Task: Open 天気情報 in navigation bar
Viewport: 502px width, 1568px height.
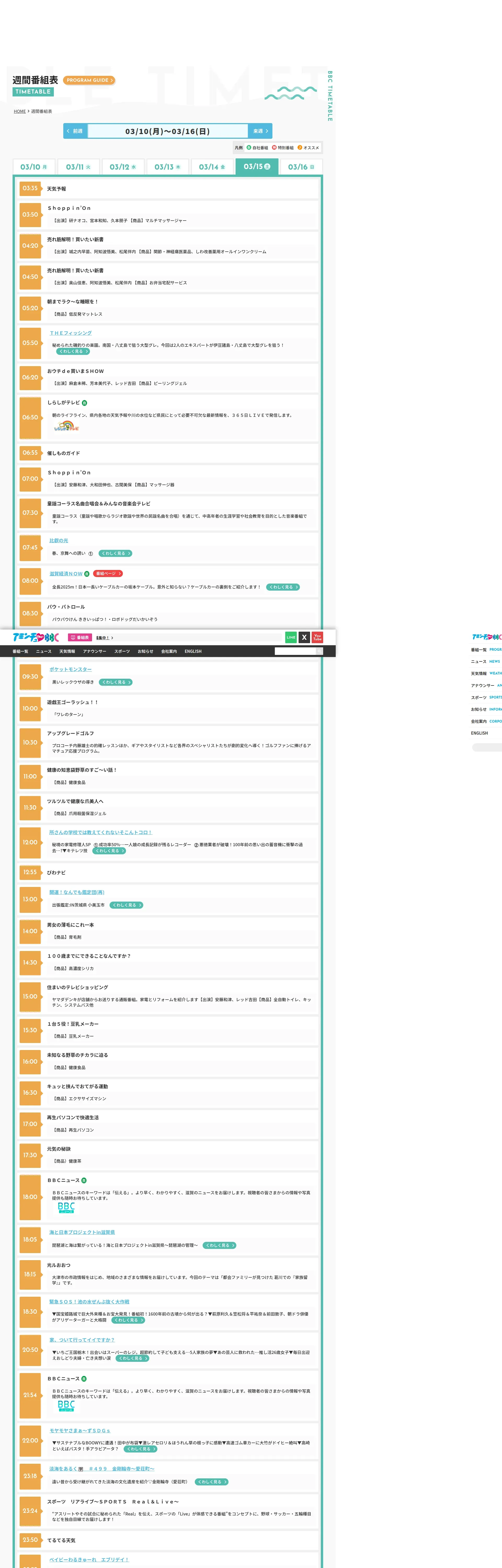Action: click(67, 651)
